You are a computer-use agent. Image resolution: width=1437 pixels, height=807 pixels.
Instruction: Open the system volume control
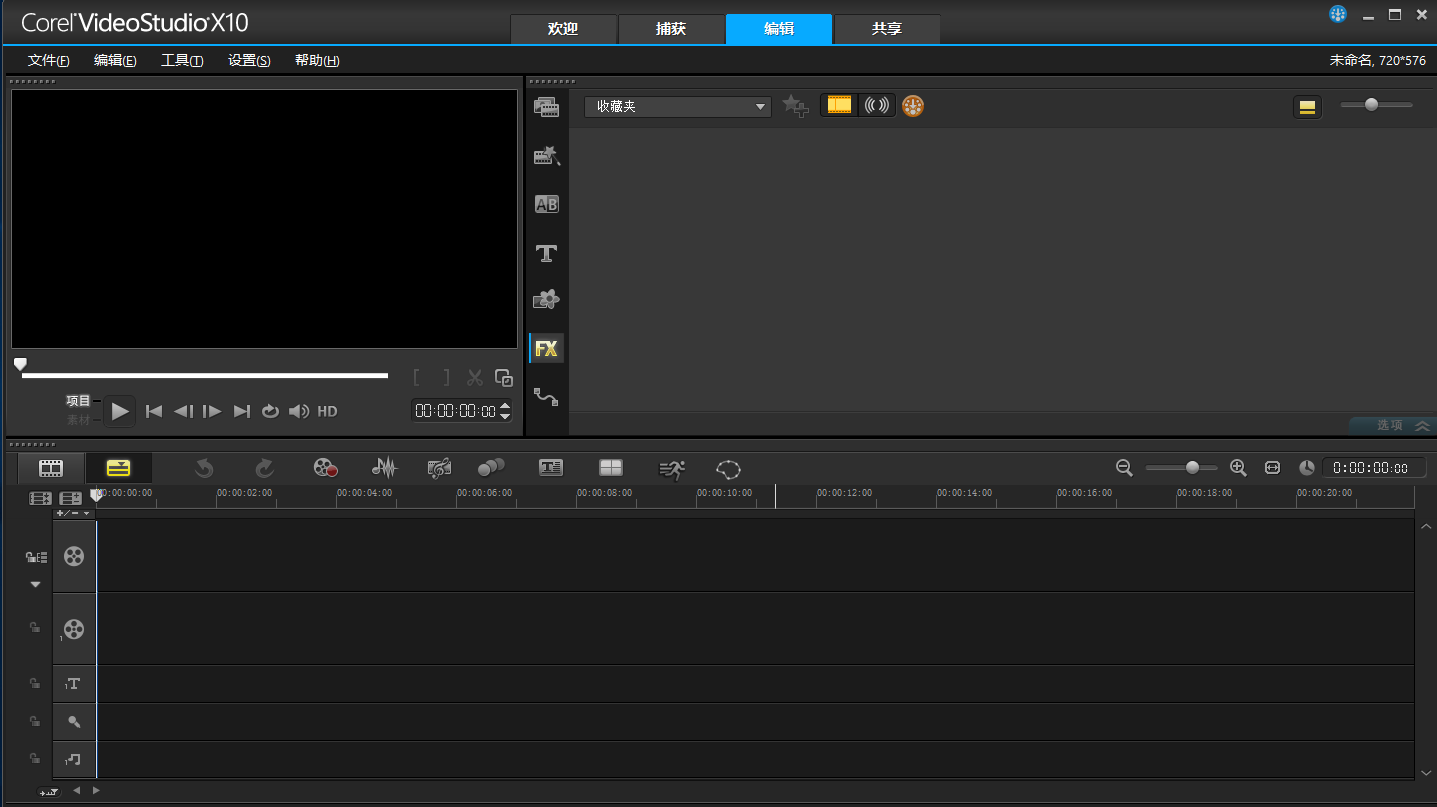pyautogui.click(x=299, y=411)
